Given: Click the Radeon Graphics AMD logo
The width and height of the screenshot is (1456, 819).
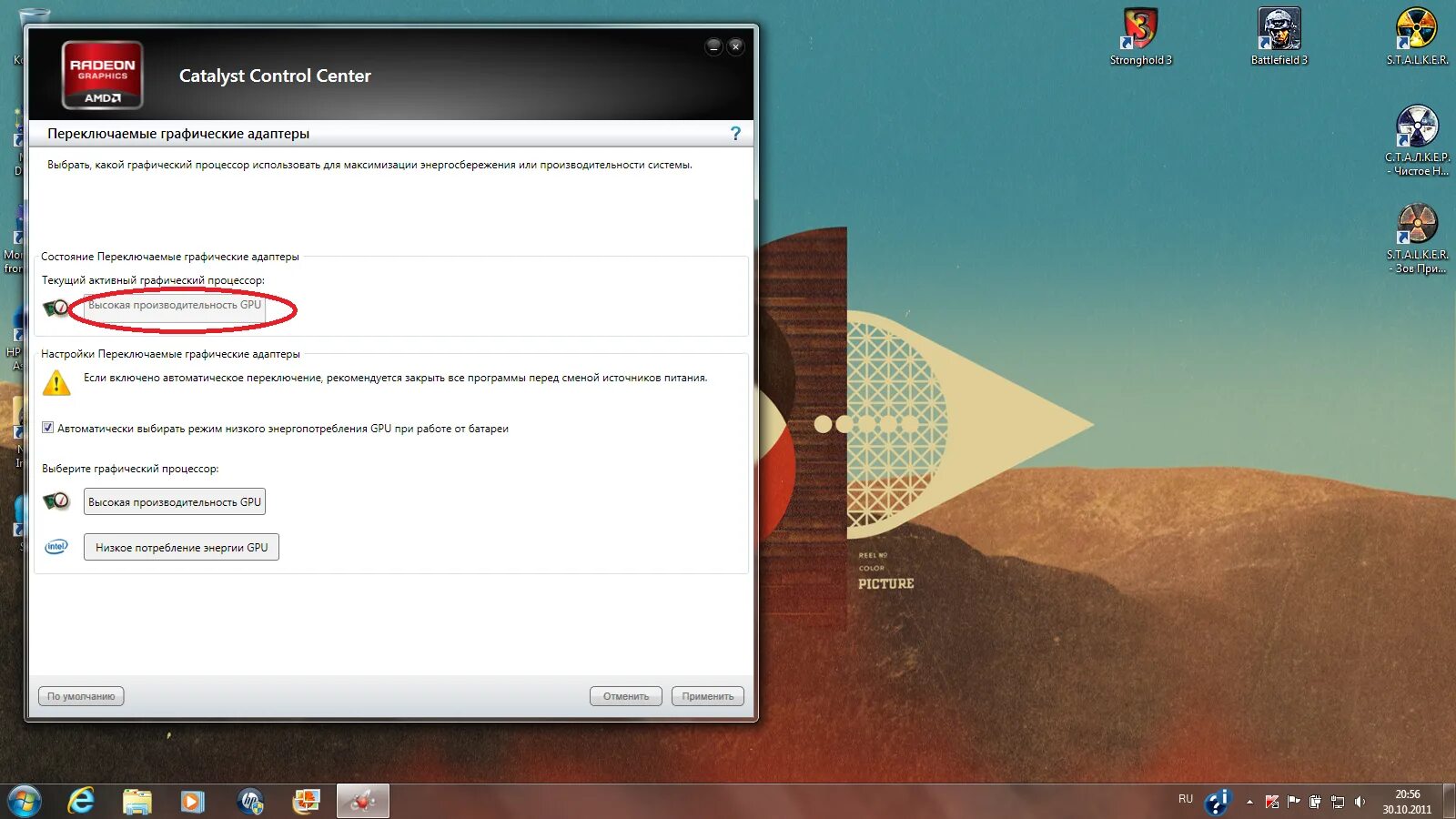Looking at the screenshot, I should click(102, 75).
